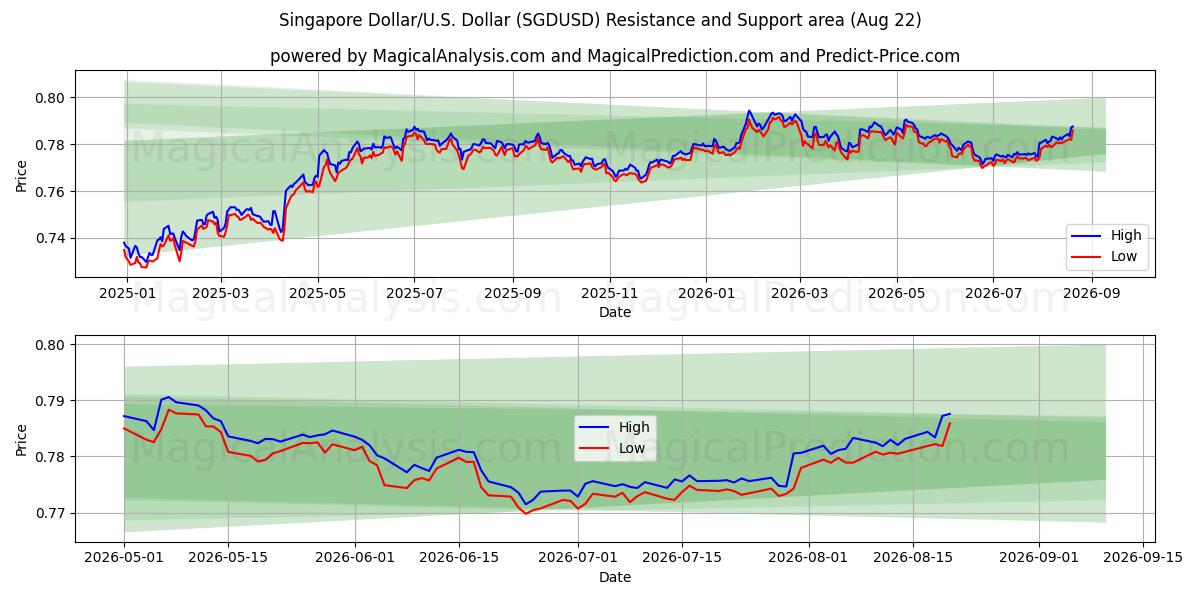
Task: Click the top chart 'Price' axis label
Action: (x=22, y=176)
